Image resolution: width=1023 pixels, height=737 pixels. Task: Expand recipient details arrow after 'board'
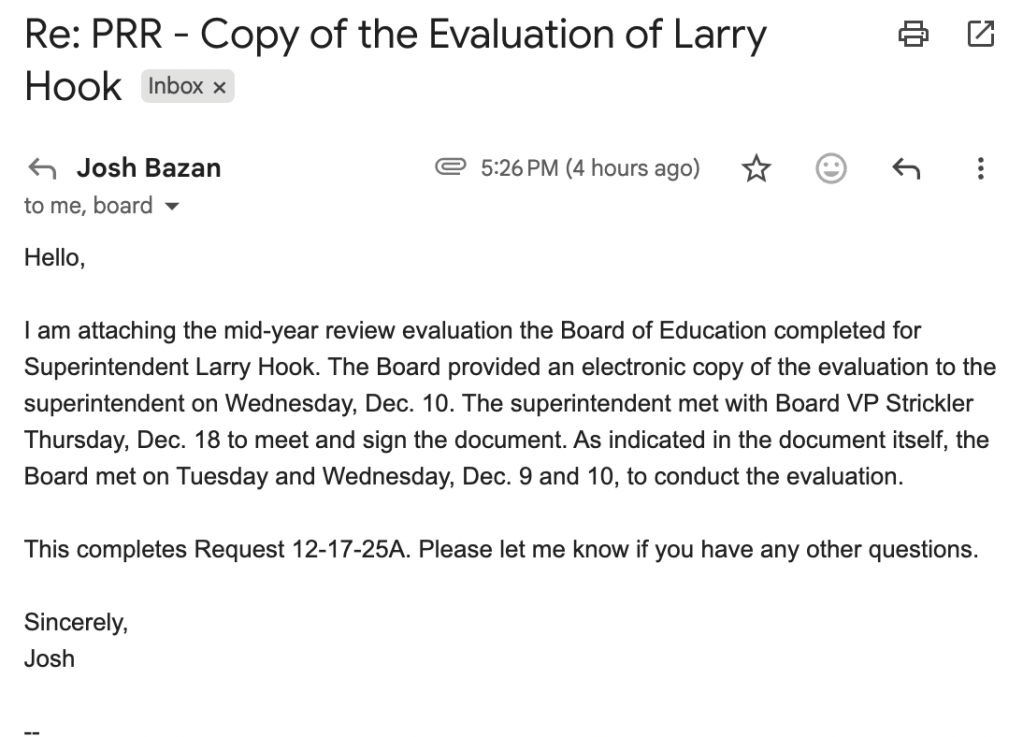(x=168, y=207)
